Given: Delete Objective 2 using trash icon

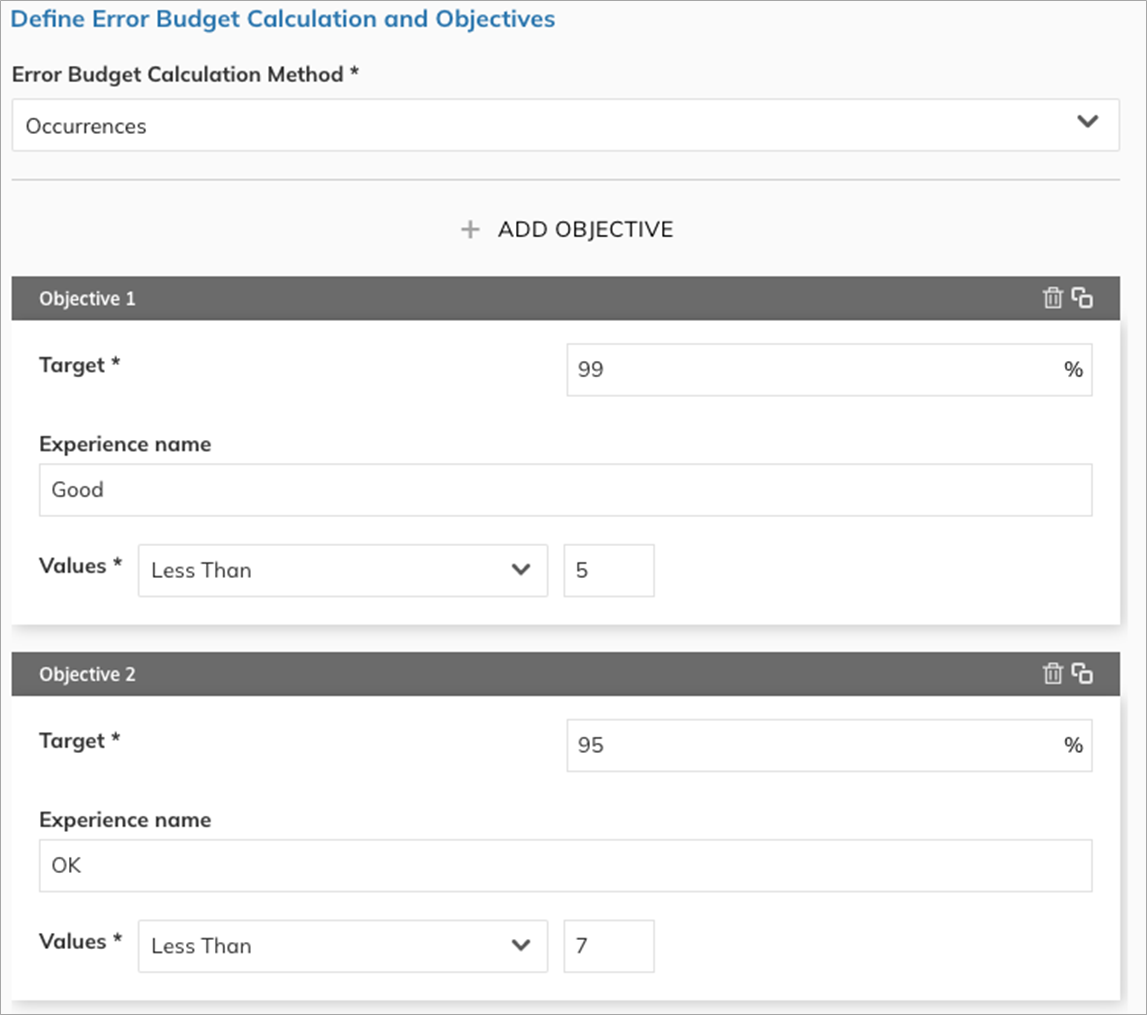Looking at the screenshot, I should click(1053, 673).
